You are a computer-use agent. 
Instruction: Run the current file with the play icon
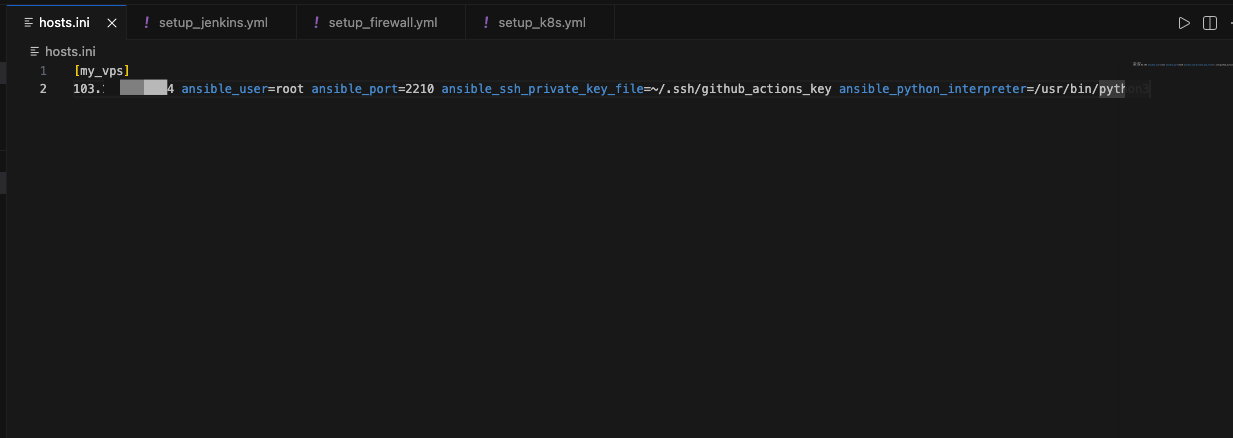tap(1184, 23)
